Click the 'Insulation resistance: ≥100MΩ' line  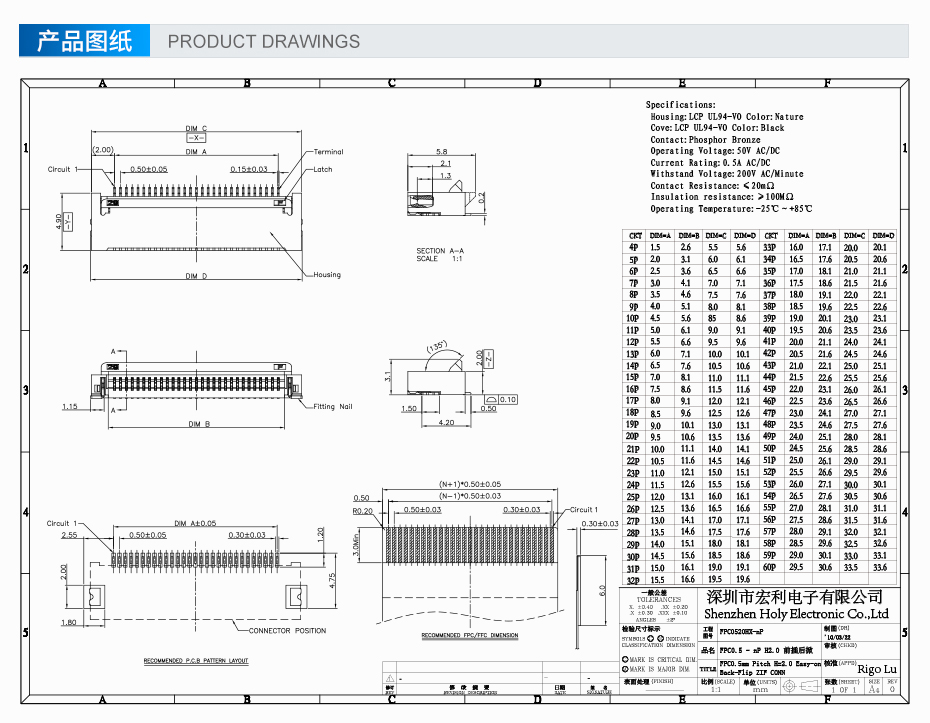[722, 197]
